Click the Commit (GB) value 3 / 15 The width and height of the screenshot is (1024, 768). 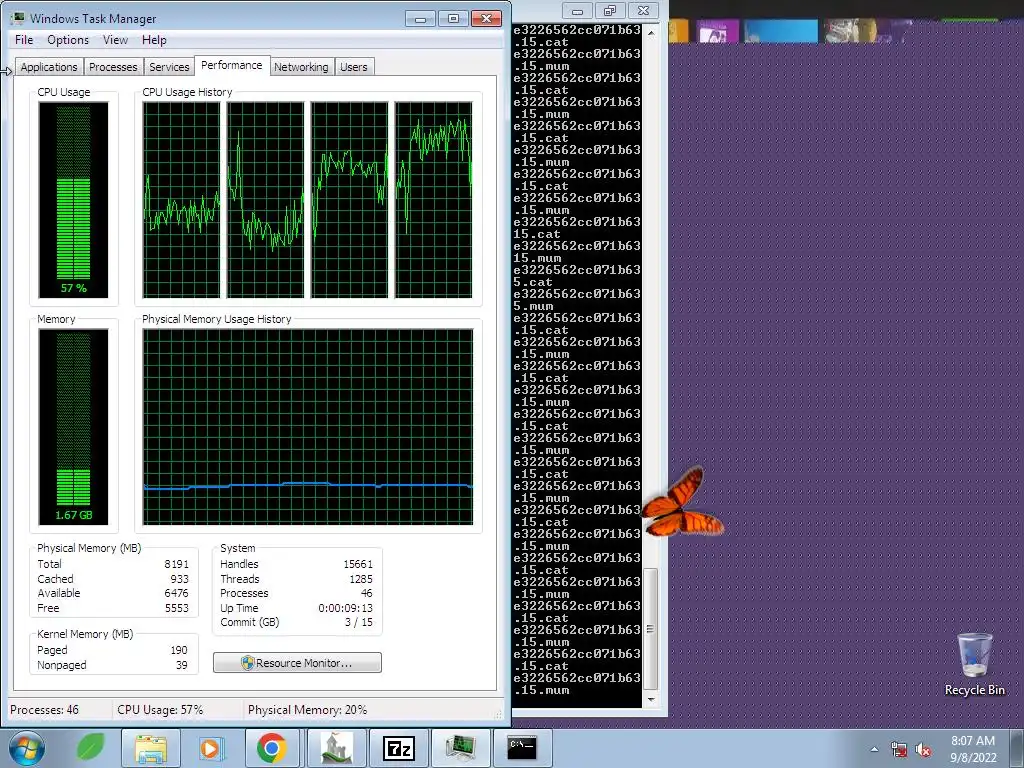click(359, 622)
